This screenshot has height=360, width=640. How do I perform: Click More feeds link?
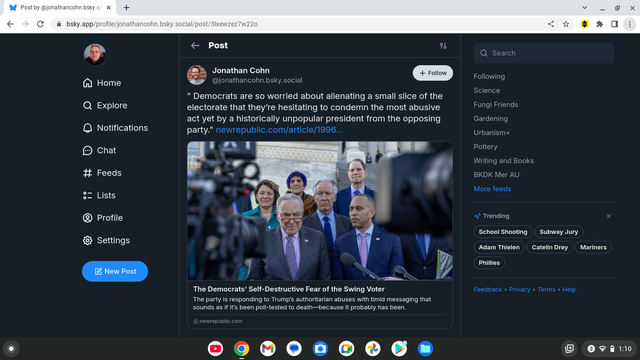(492, 189)
